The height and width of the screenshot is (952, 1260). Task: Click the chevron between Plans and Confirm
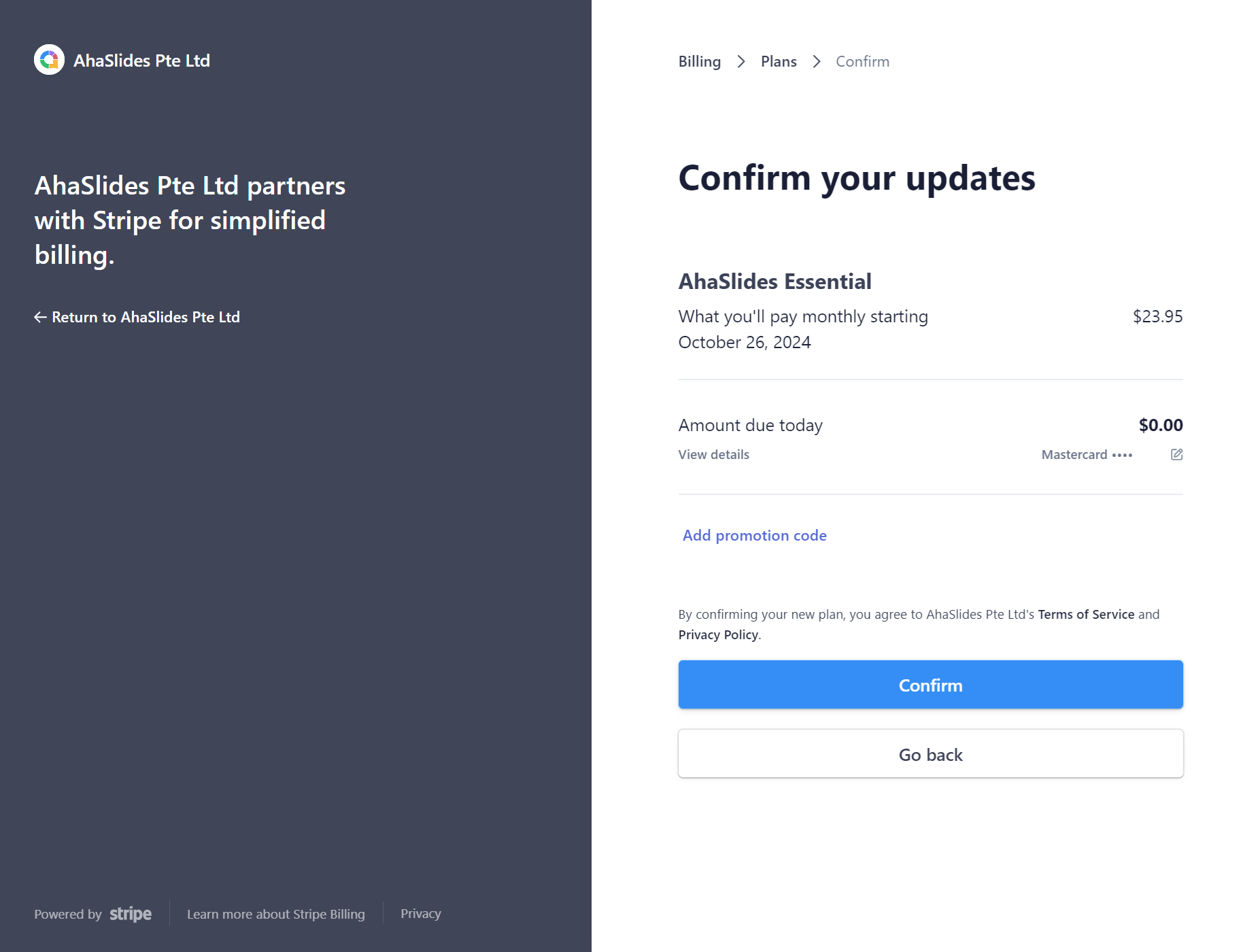coord(817,62)
